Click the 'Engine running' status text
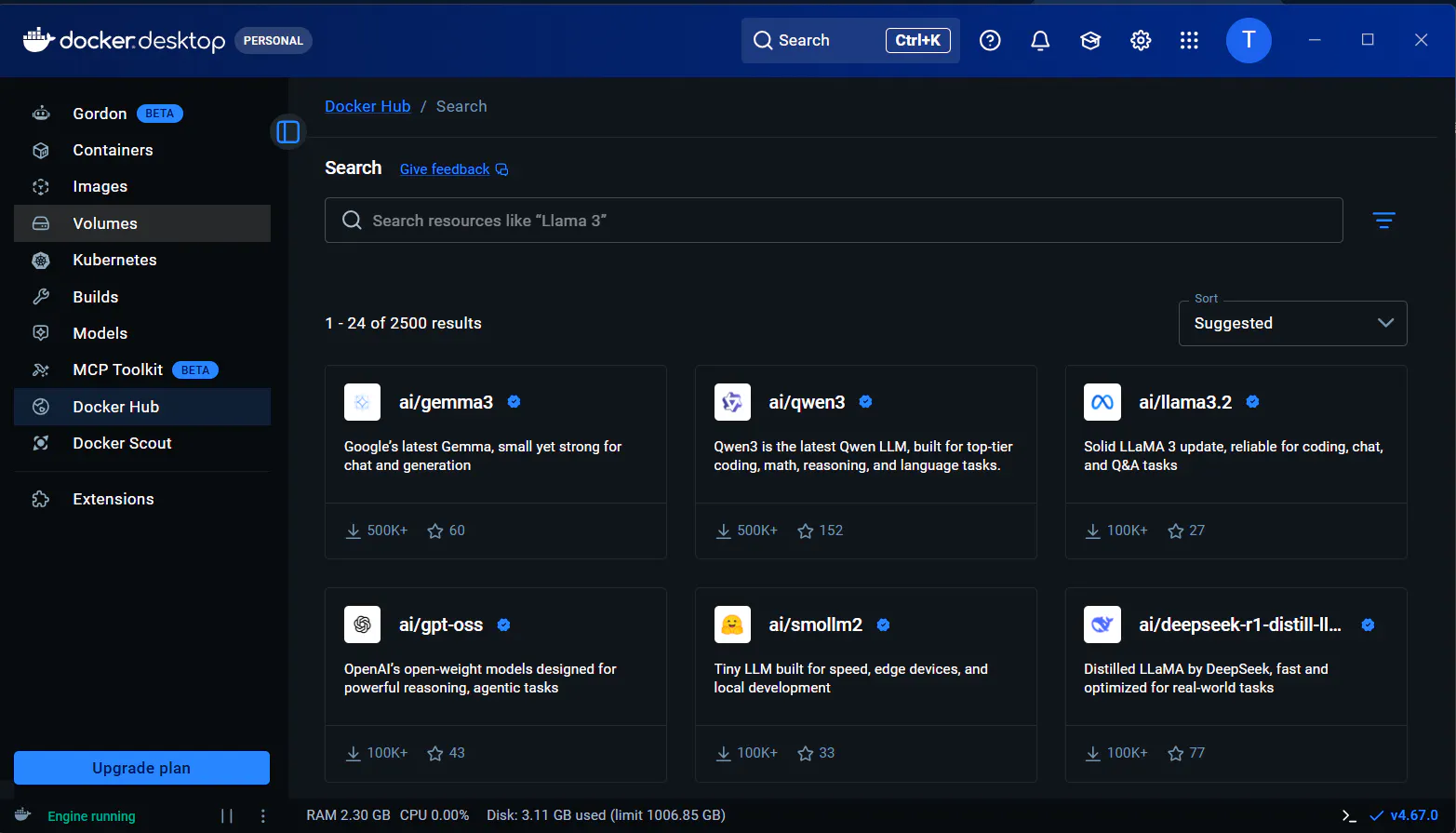Screen dimensions: 1456x833 pos(91,816)
